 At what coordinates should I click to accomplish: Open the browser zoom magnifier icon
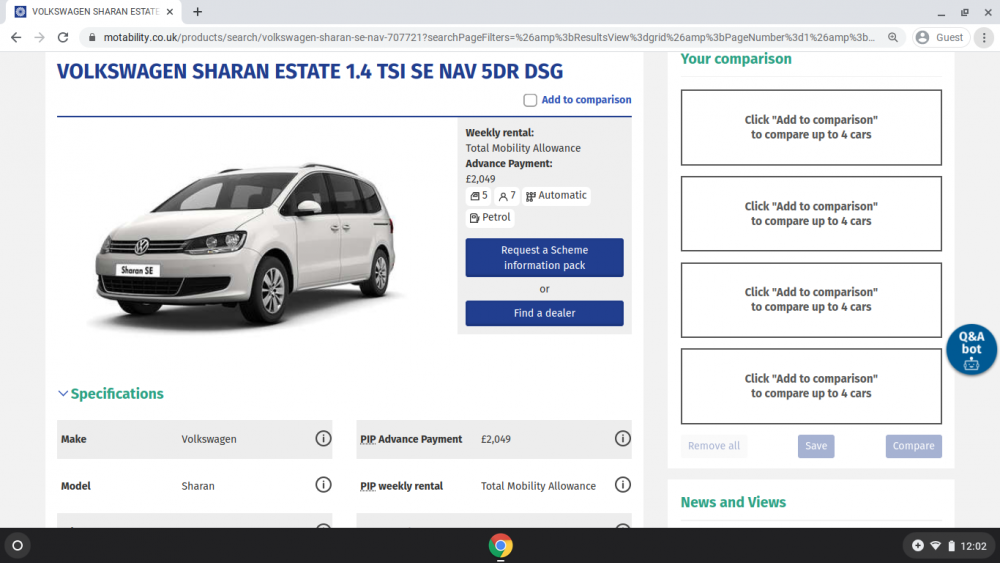click(x=893, y=38)
